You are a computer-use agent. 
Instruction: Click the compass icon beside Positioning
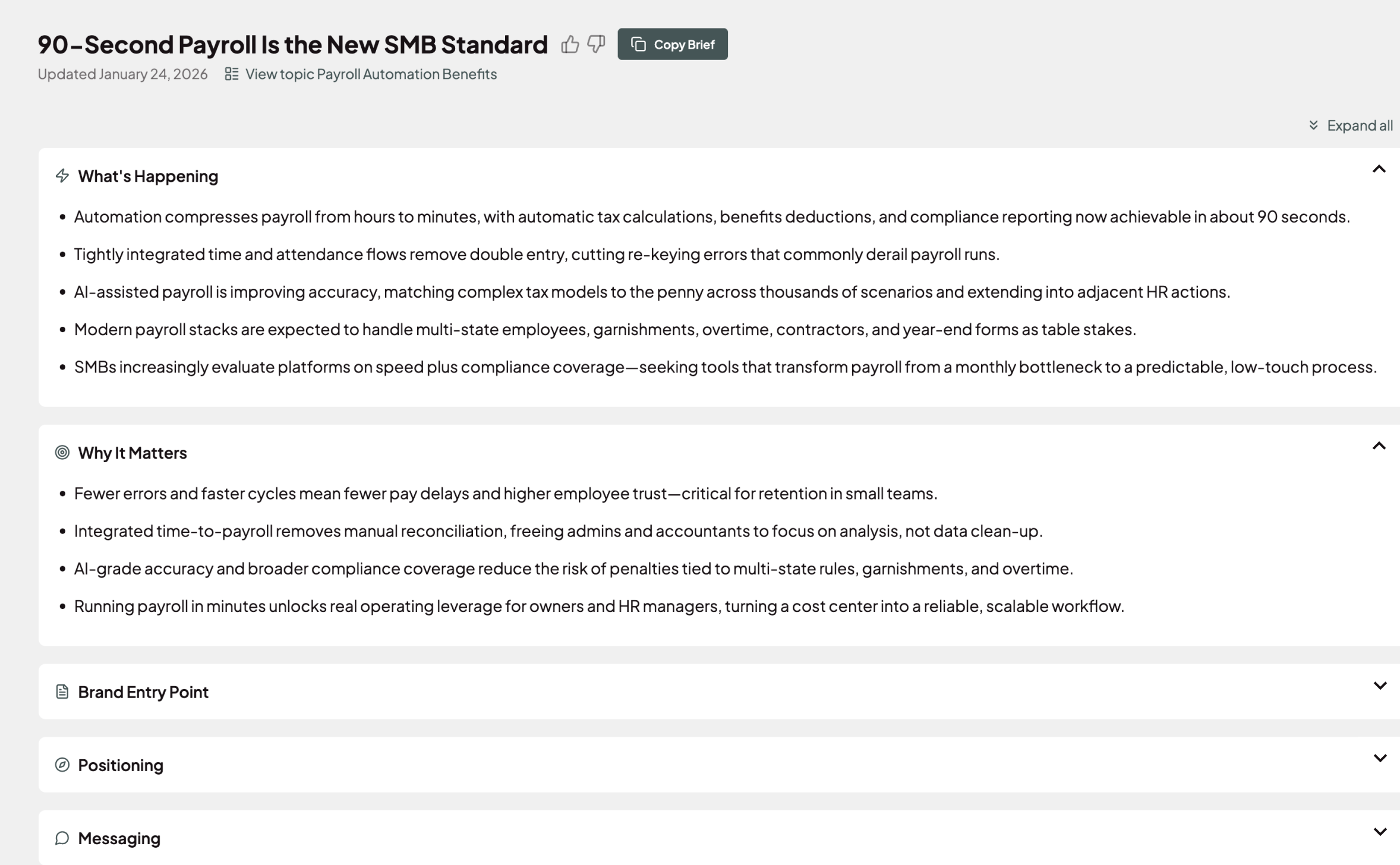click(62, 765)
